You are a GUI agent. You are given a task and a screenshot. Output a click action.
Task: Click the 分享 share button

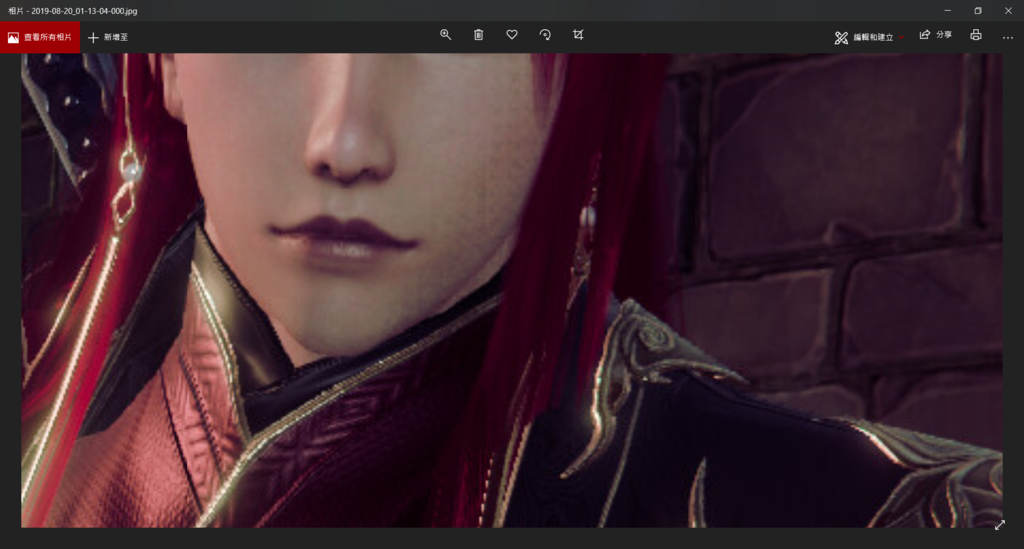936,35
